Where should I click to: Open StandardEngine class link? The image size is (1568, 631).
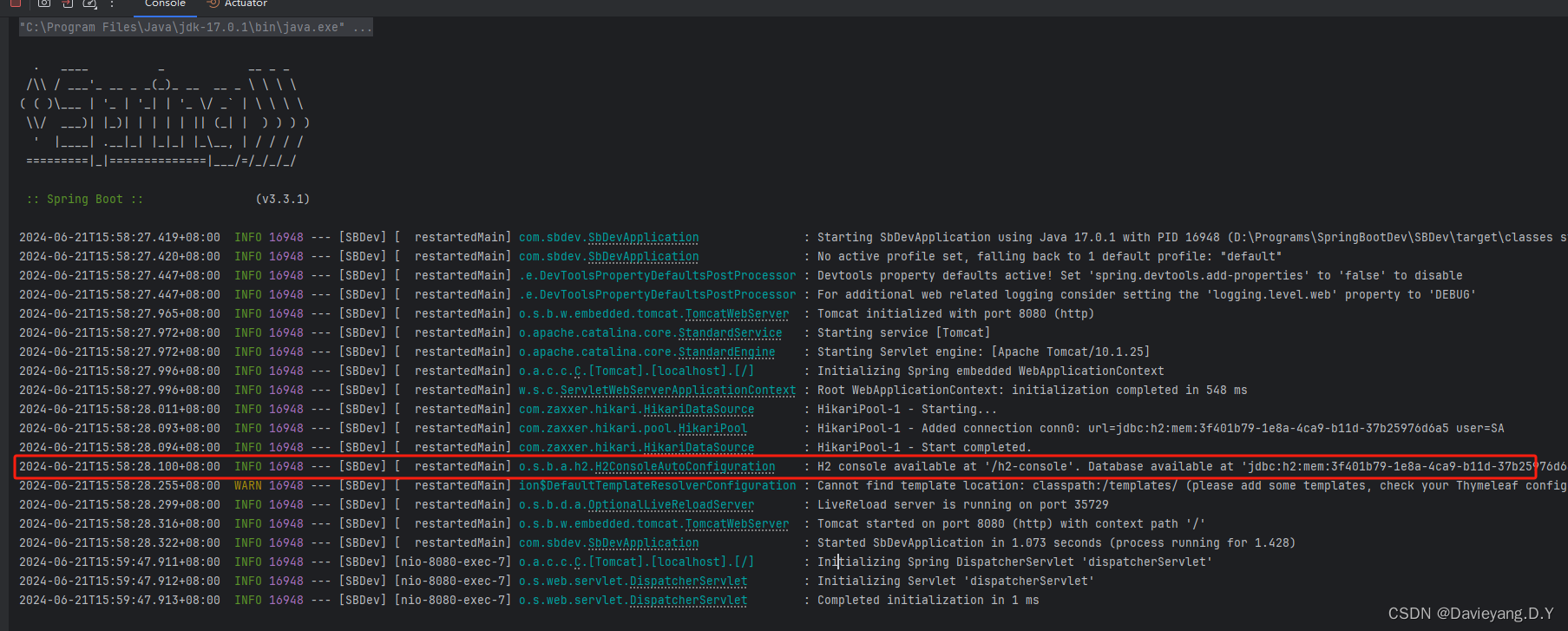[726, 352]
